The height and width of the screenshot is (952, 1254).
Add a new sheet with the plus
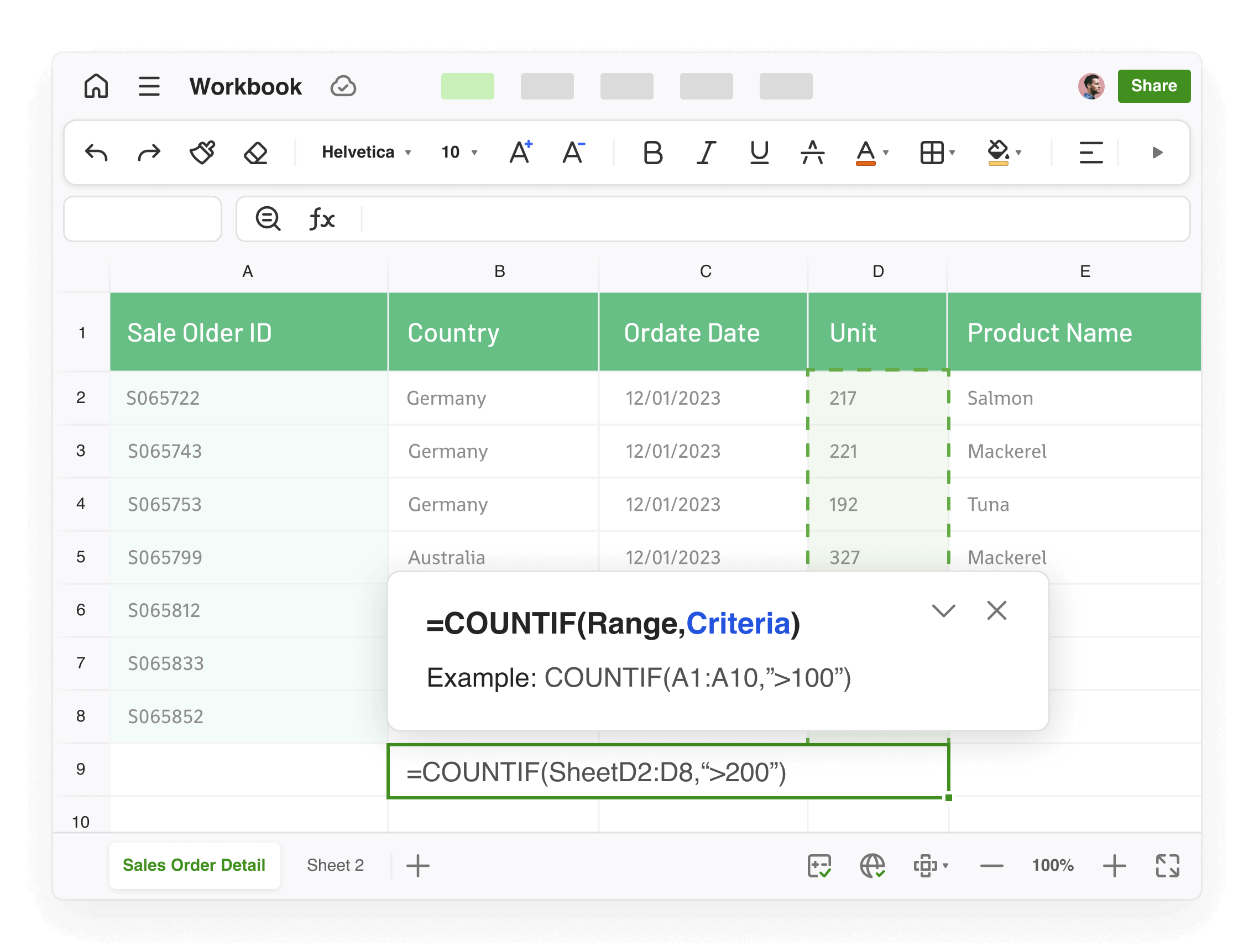coord(418,866)
